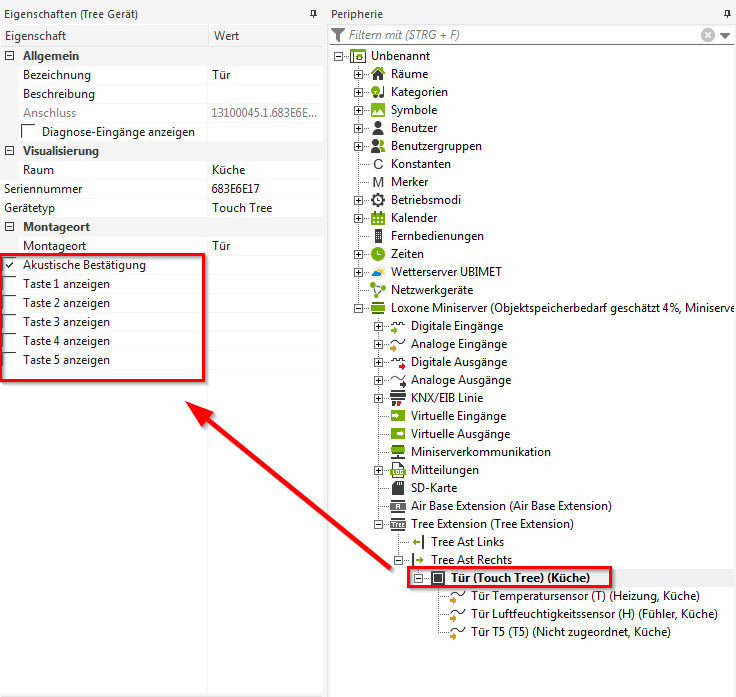Click the Betriebsmodi gear icon

(x=378, y=200)
